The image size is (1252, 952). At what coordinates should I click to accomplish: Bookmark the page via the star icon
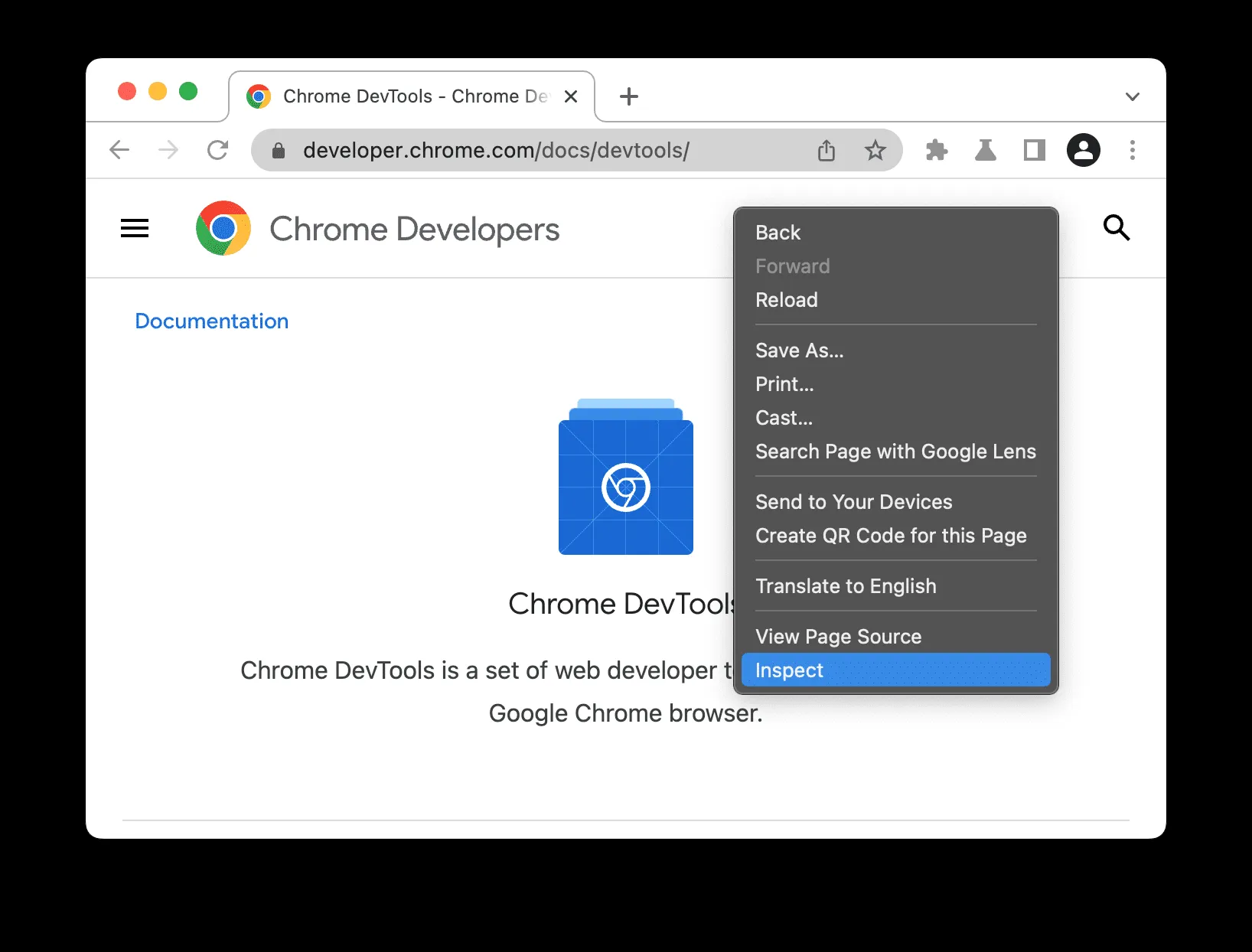pyautogui.click(x=875, y=150)
